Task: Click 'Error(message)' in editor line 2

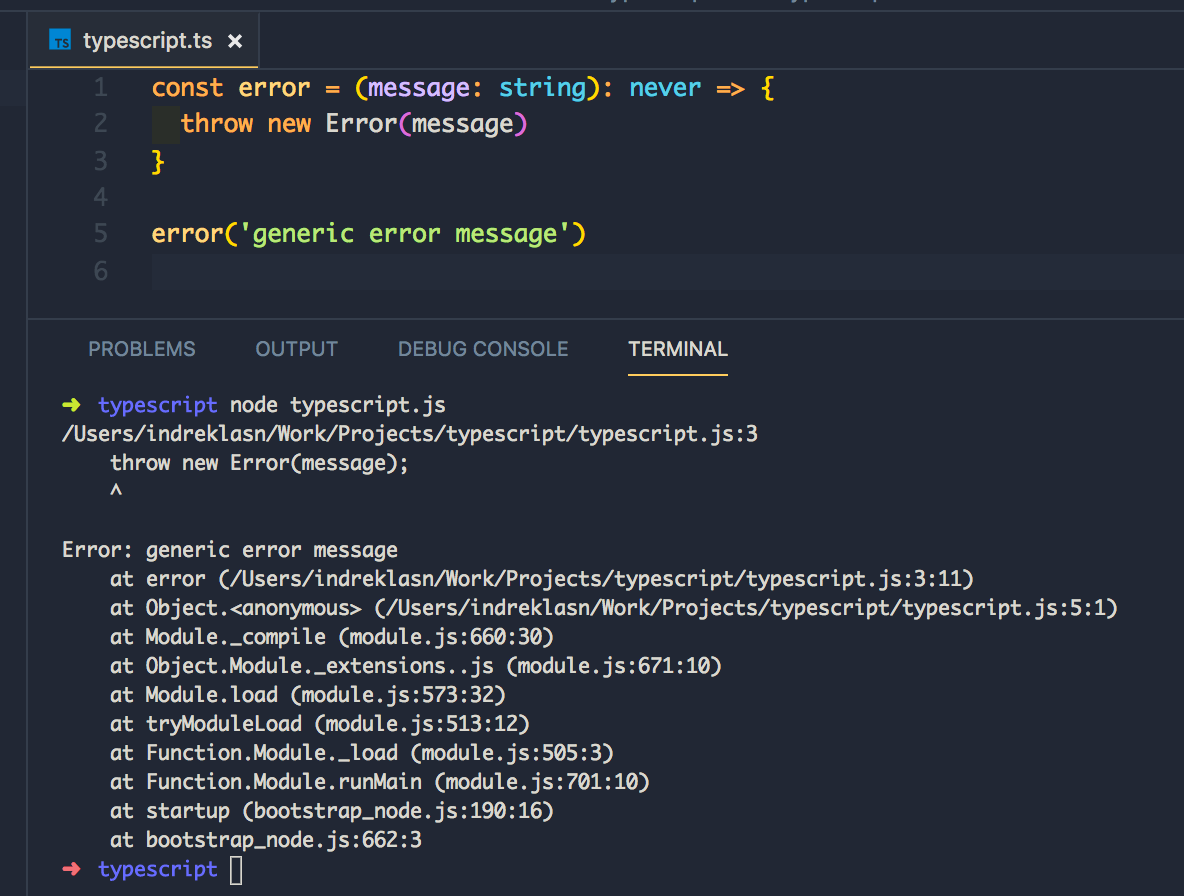Action: tap(426, 124)
